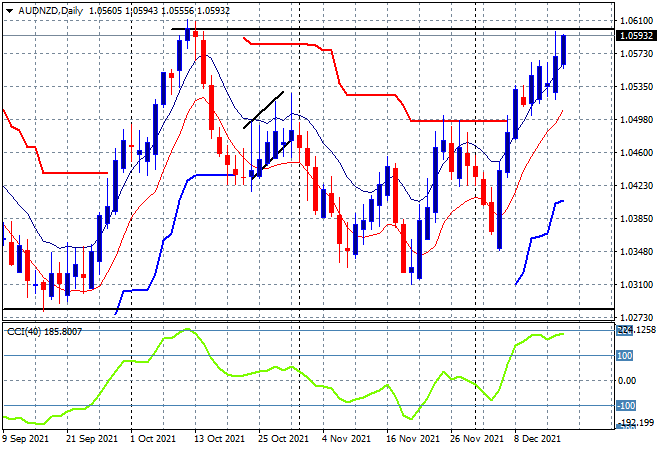This screenshot has height=450, width=660.
Task: Click price scale label 1.04980
Action: point(636,120)
